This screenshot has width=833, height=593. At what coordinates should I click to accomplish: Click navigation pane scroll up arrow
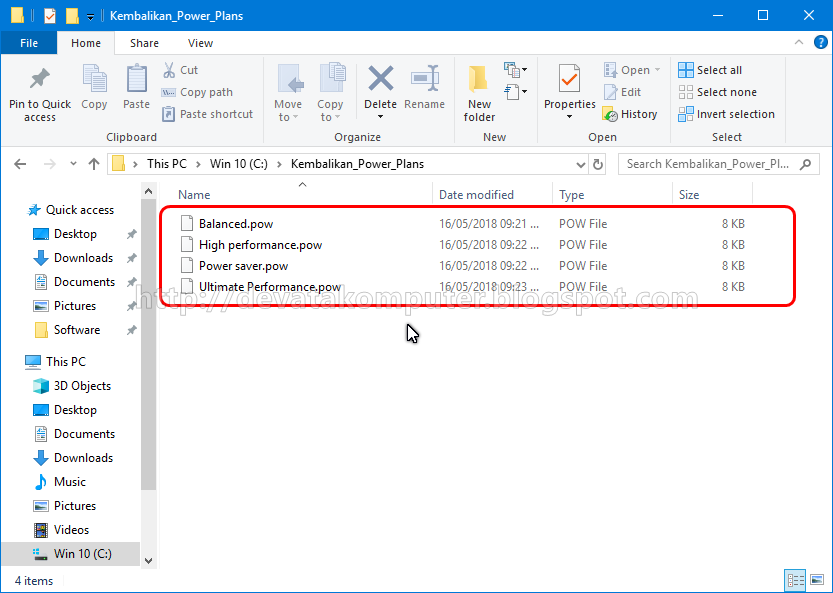[x=149, y=191]
